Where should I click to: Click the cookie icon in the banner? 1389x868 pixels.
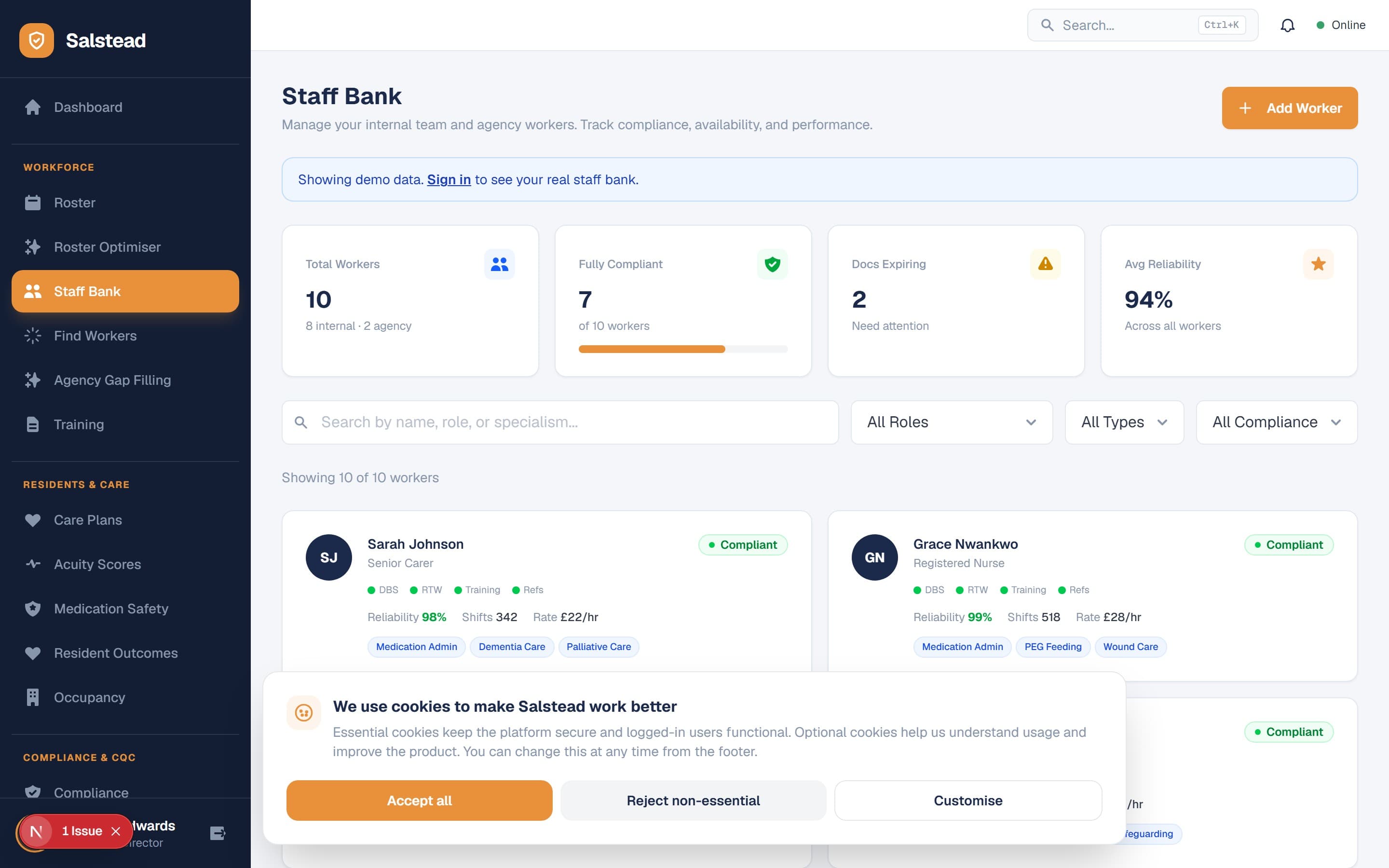pyautogui.click(x=304, y=712)
